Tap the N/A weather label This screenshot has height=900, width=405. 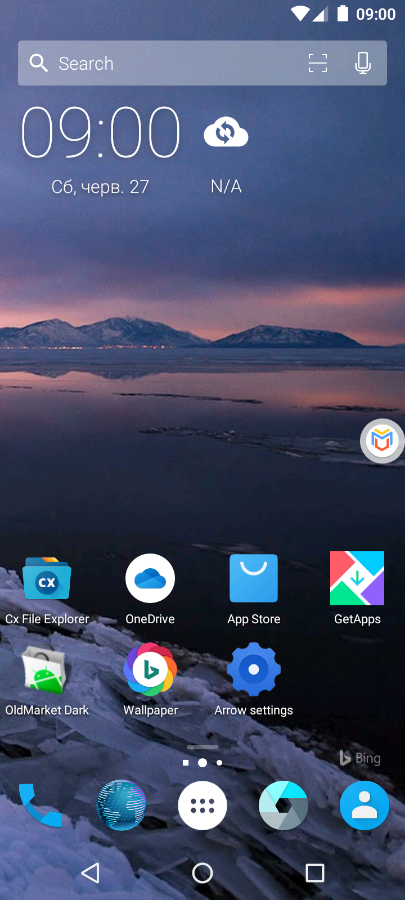(x=226, y=187)
